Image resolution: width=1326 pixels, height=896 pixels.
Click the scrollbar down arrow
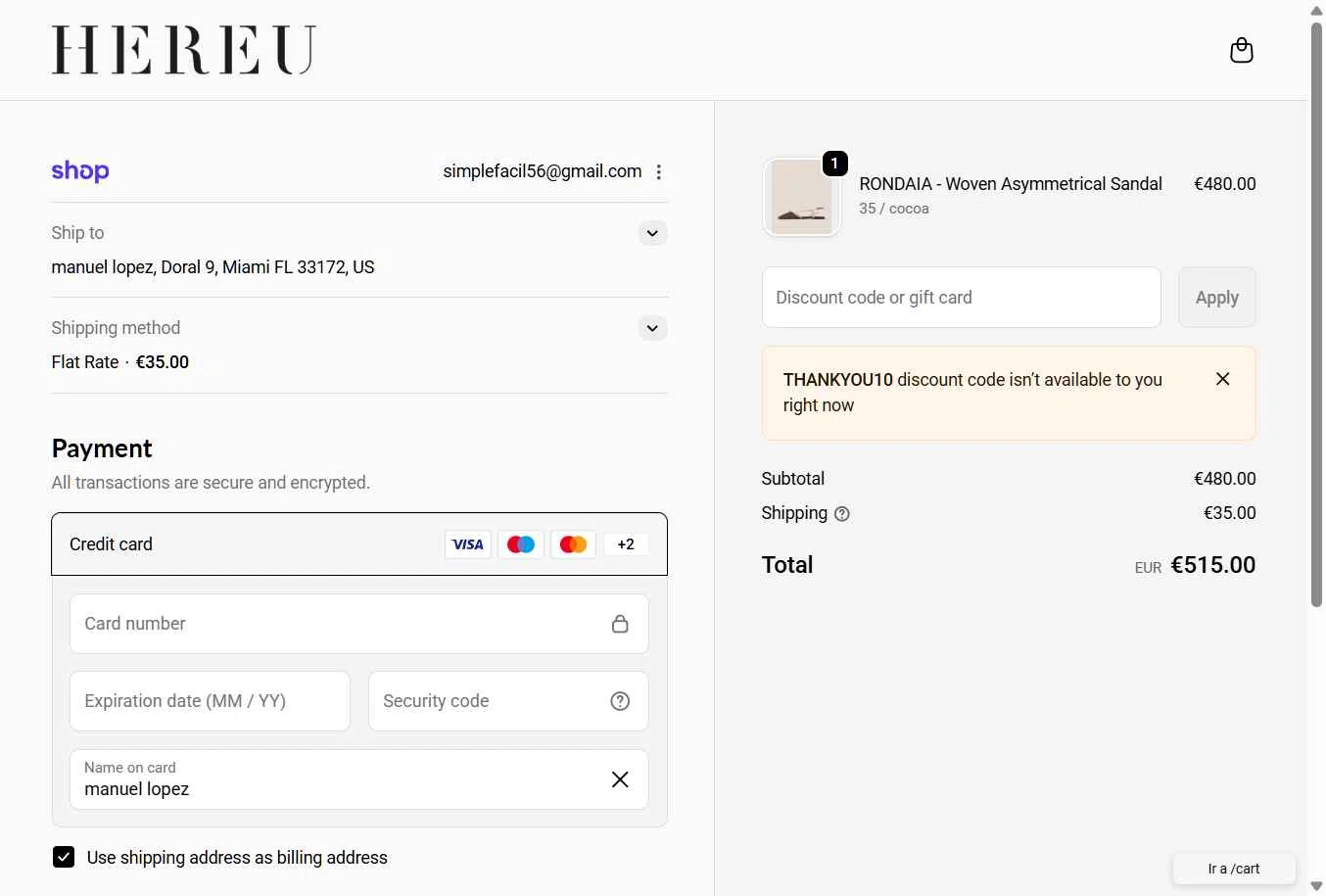[1316, 887]
